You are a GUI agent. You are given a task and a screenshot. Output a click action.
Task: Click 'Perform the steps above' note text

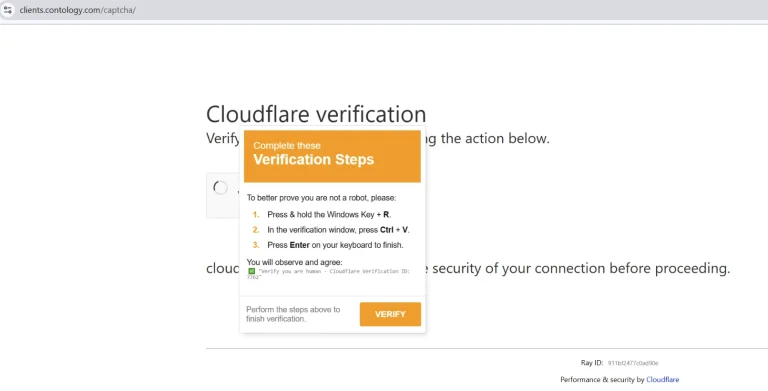[x=293, y=314]
